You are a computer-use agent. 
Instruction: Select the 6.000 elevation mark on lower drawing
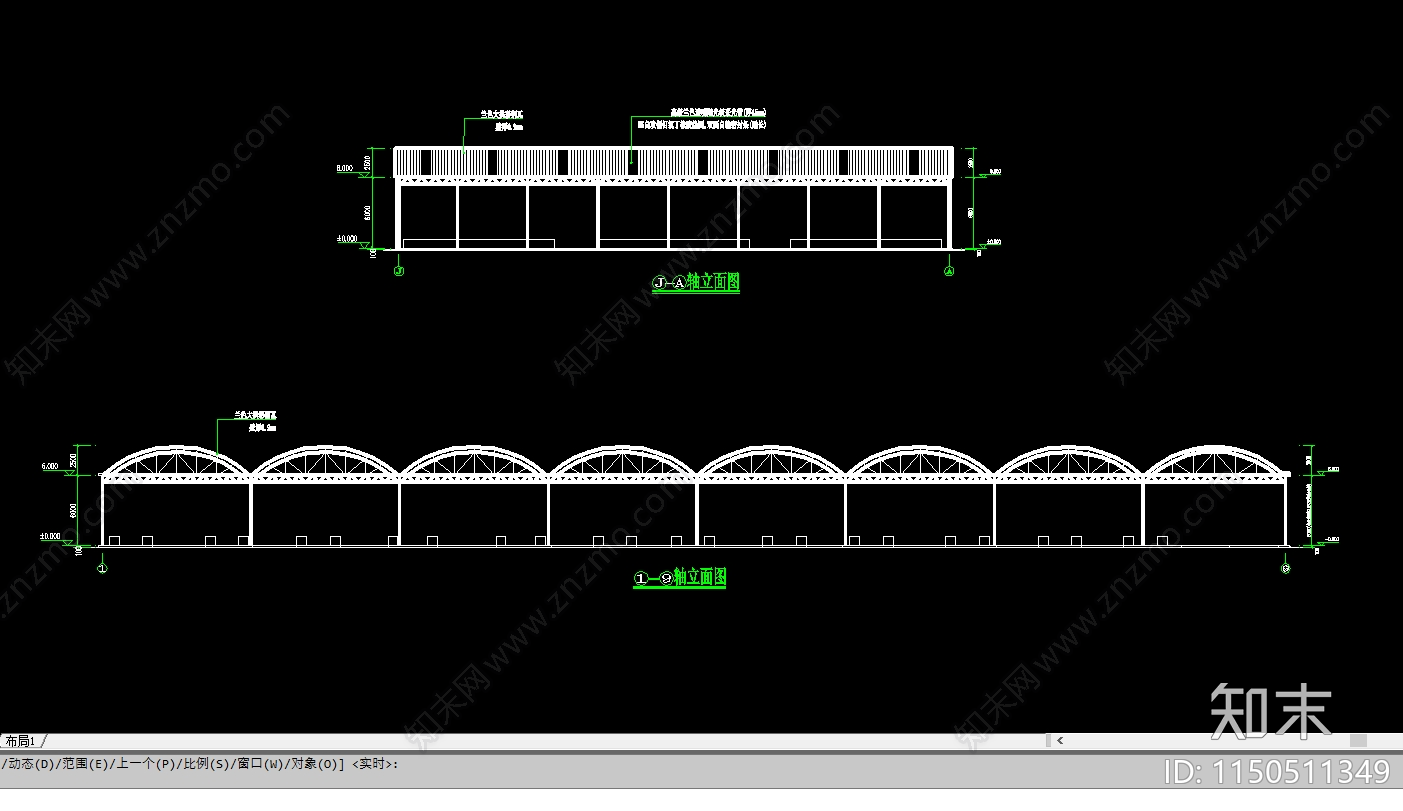[51, 468]
